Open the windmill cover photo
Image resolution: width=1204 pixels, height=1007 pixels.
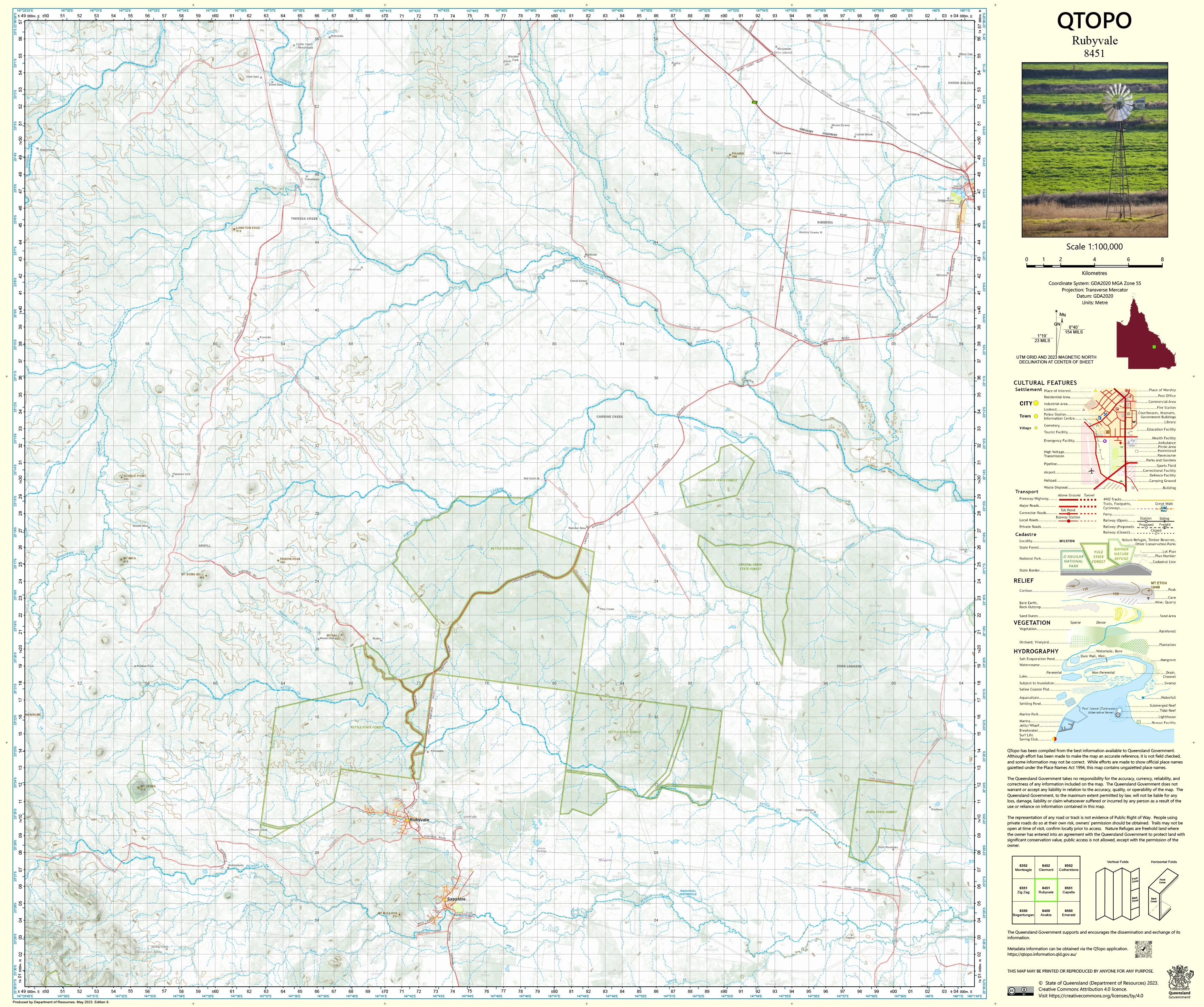[1094, 150]
